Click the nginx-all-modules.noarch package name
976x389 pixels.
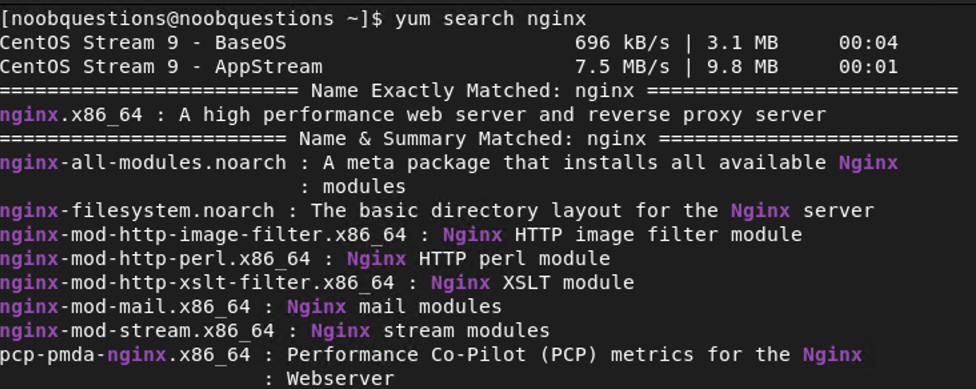[143, 163]
